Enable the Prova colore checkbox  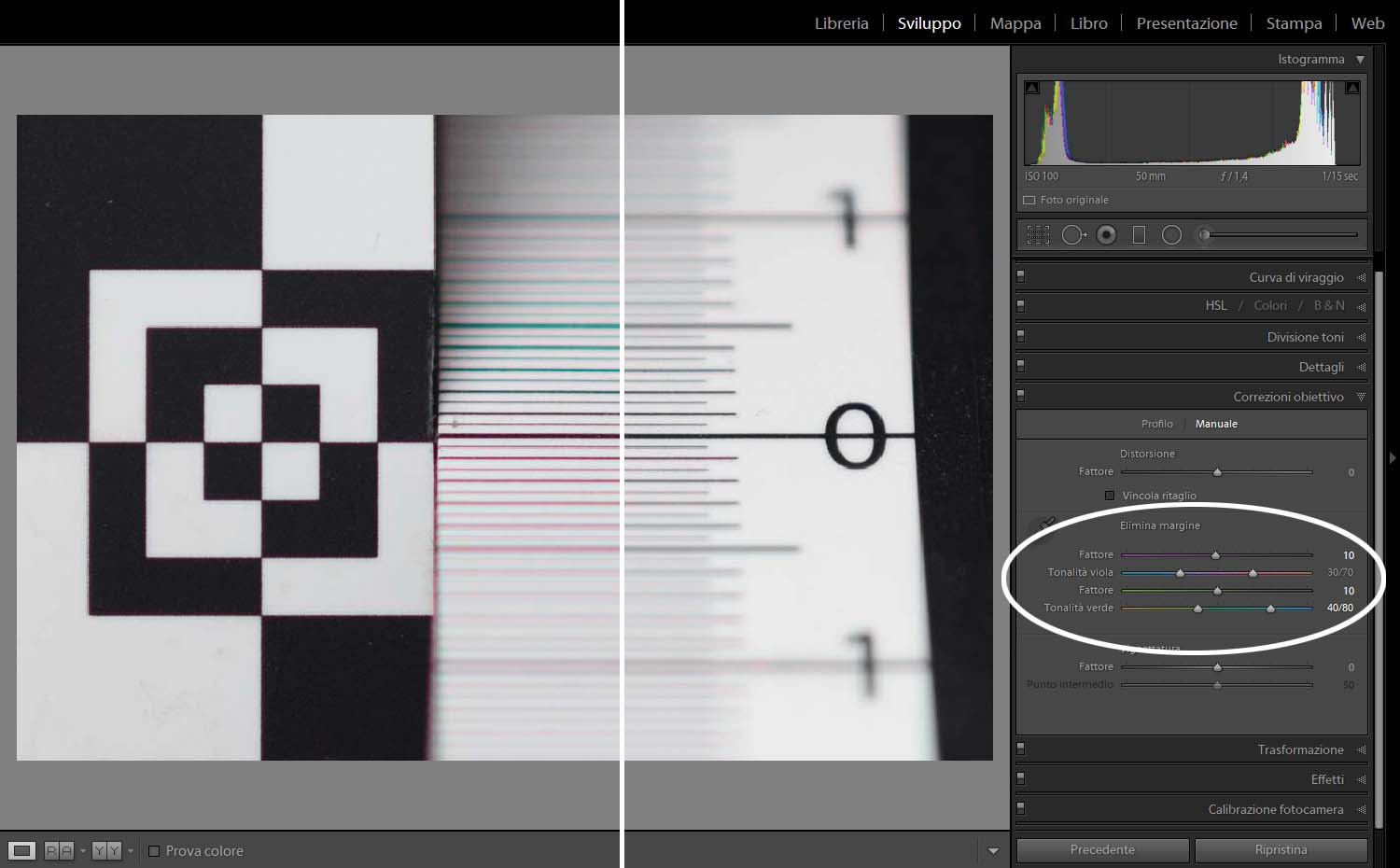pyautogui.click(x=154, y=851)
